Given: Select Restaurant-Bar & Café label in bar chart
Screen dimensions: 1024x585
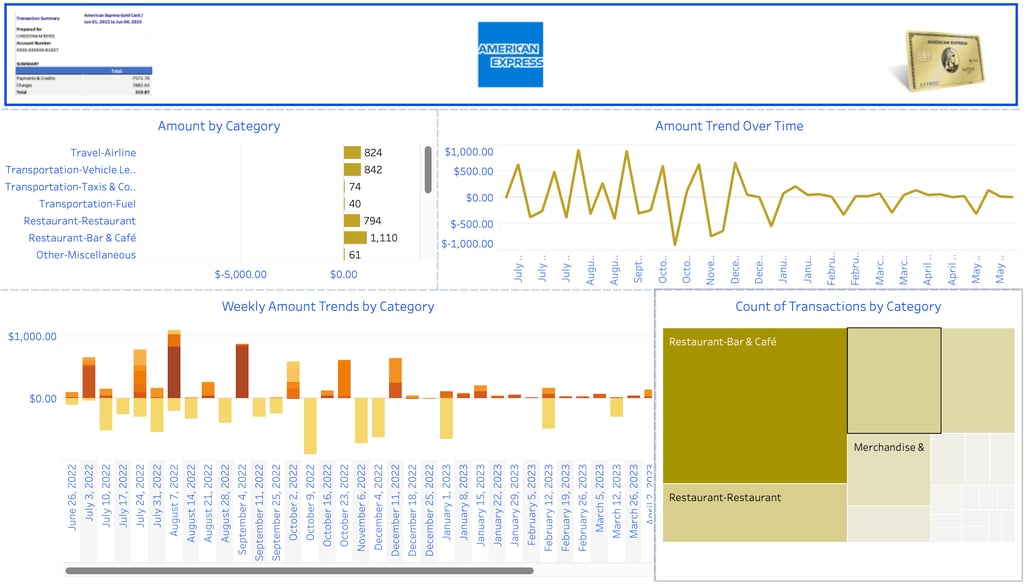Looking at the screenshot, I should pyautogui.click(x=82, y=238).
